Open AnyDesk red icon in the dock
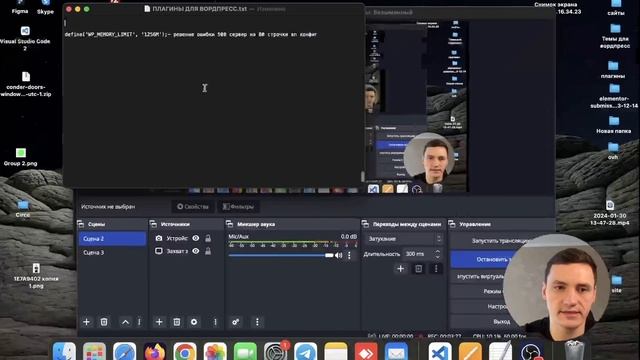 [366, 351]
